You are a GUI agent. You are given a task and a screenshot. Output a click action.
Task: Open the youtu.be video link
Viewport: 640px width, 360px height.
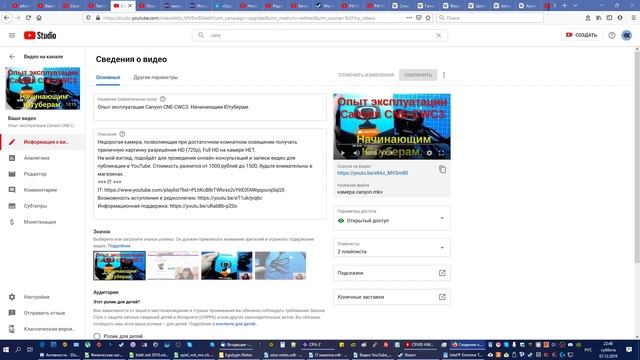pos(372,173)
